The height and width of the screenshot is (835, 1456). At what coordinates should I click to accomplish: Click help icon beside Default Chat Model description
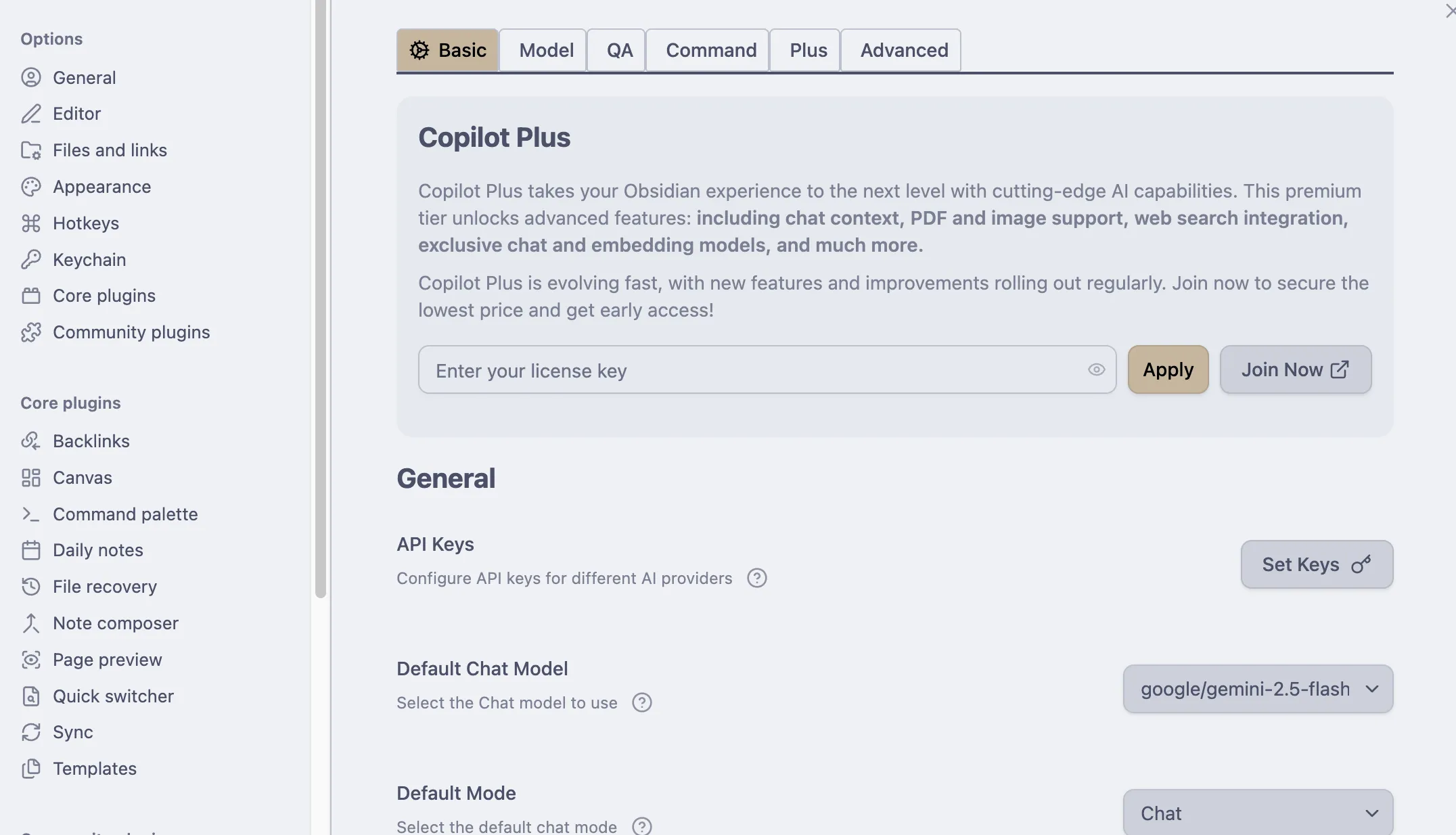pos(642,703)
